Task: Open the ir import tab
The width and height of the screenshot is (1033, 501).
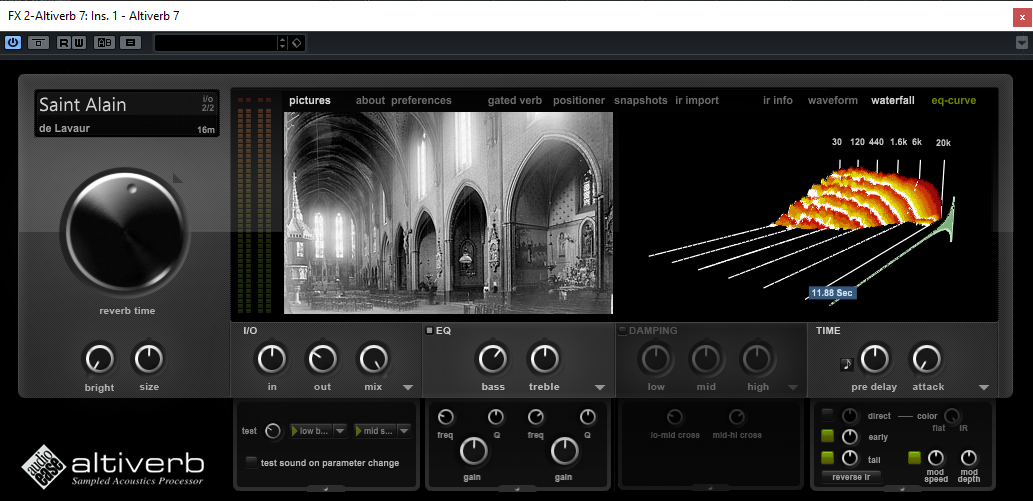Action: (x=697, y=101)
